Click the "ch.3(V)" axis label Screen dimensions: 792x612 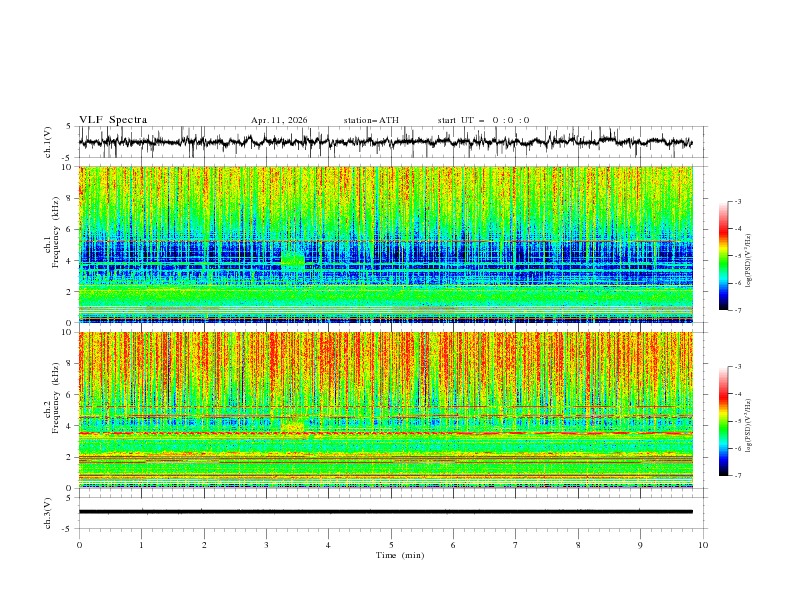click(x=48, y=513)
